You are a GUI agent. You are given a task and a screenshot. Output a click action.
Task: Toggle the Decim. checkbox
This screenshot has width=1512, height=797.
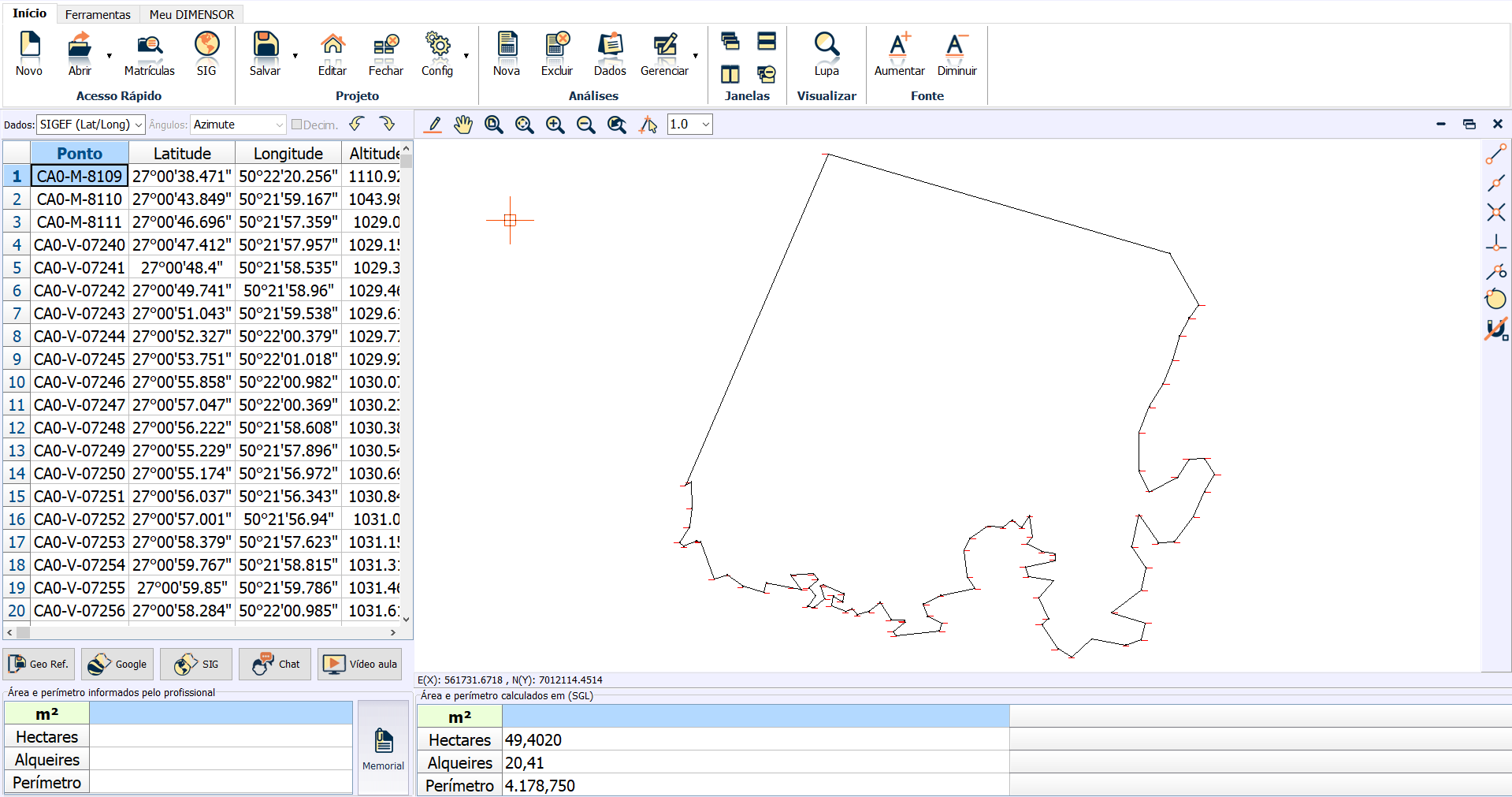point(297,125)
